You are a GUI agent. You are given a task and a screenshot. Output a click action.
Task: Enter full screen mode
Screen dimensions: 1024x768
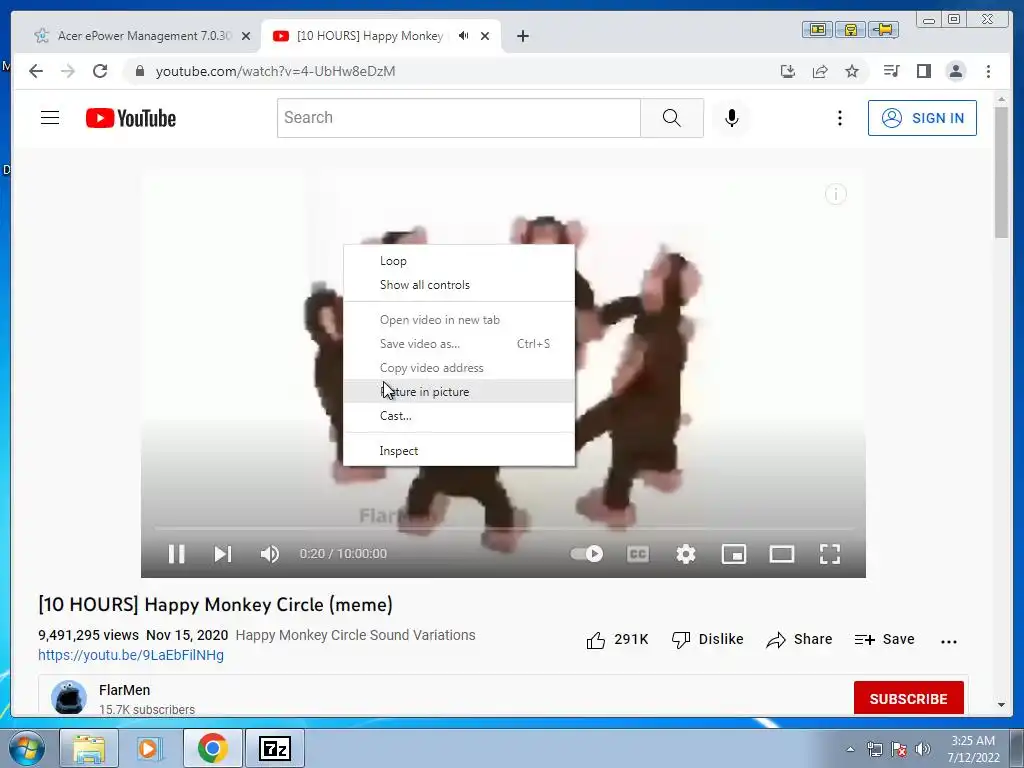pos(830,554)
